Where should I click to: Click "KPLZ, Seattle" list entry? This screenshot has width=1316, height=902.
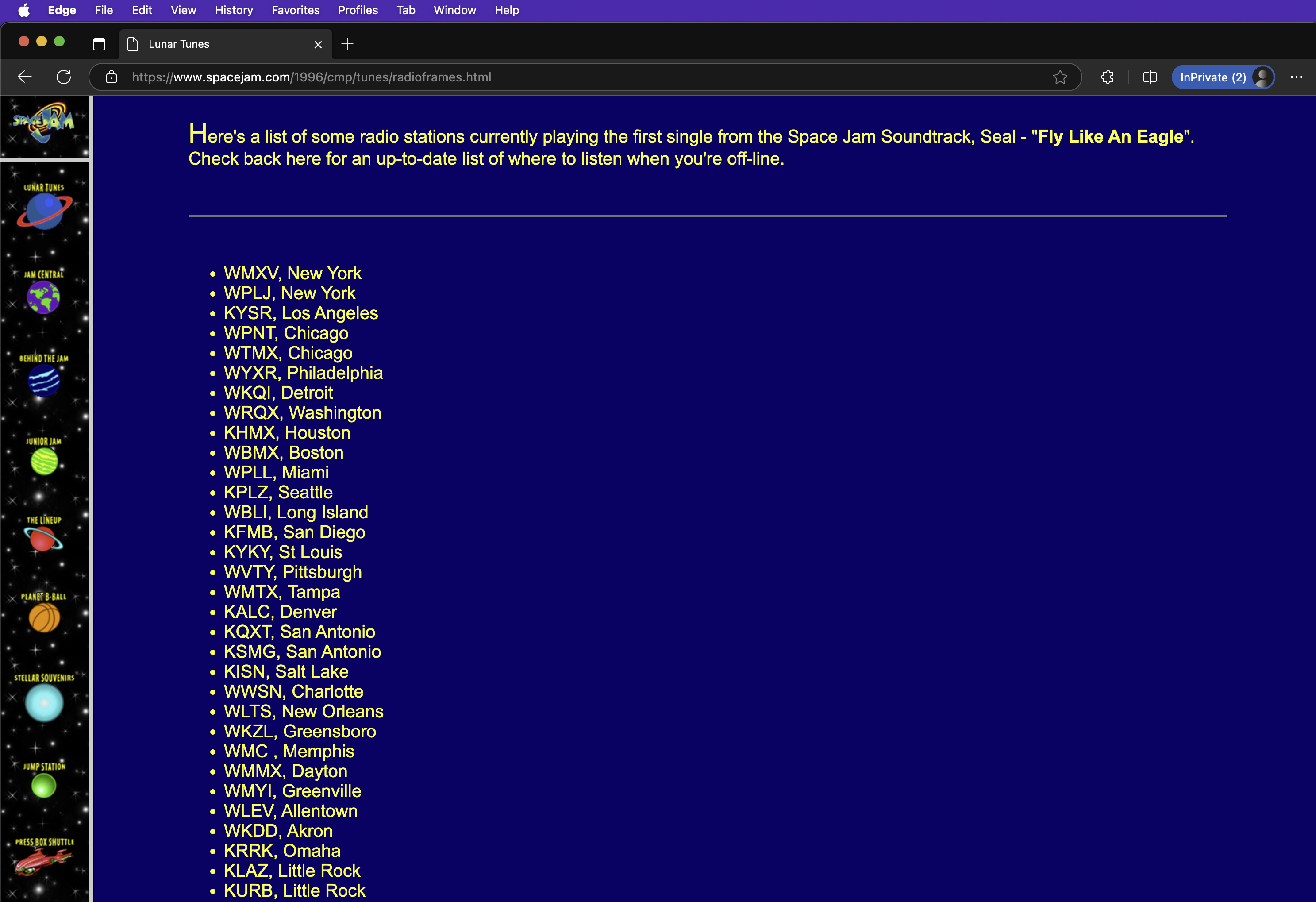[278, 492]
